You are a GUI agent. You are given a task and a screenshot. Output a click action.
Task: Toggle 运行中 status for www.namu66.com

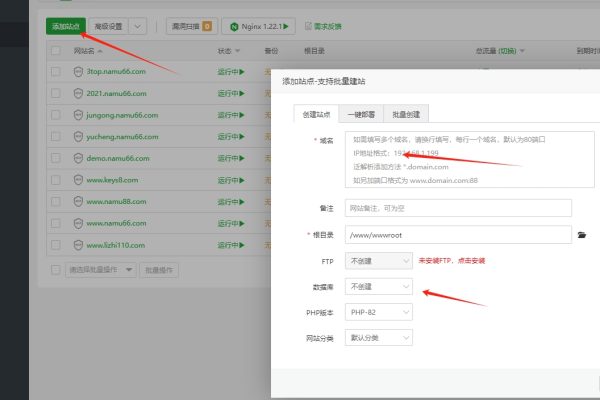(231, 223)
